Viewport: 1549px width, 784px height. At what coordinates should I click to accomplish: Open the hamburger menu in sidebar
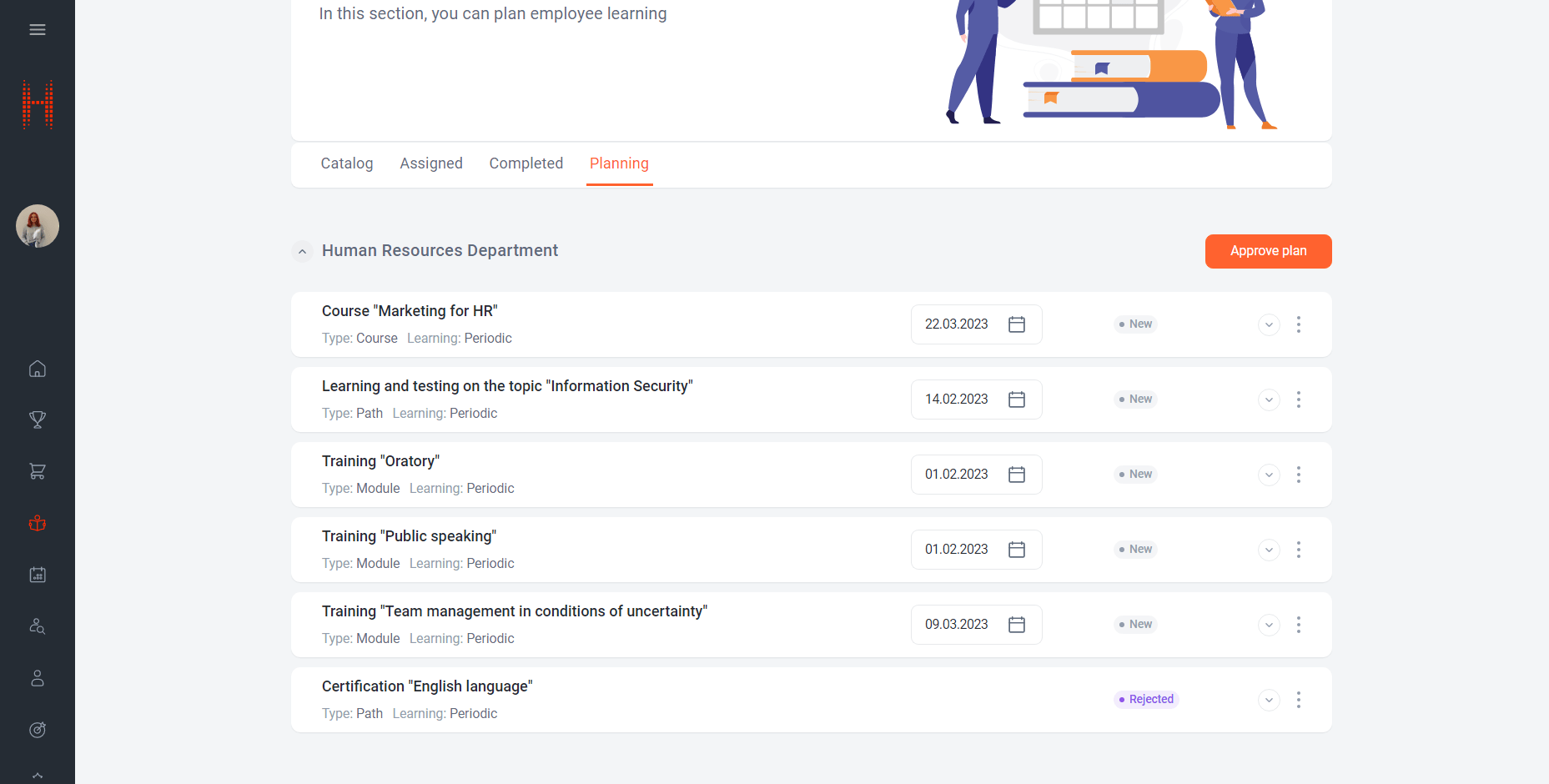coord(38,30)
